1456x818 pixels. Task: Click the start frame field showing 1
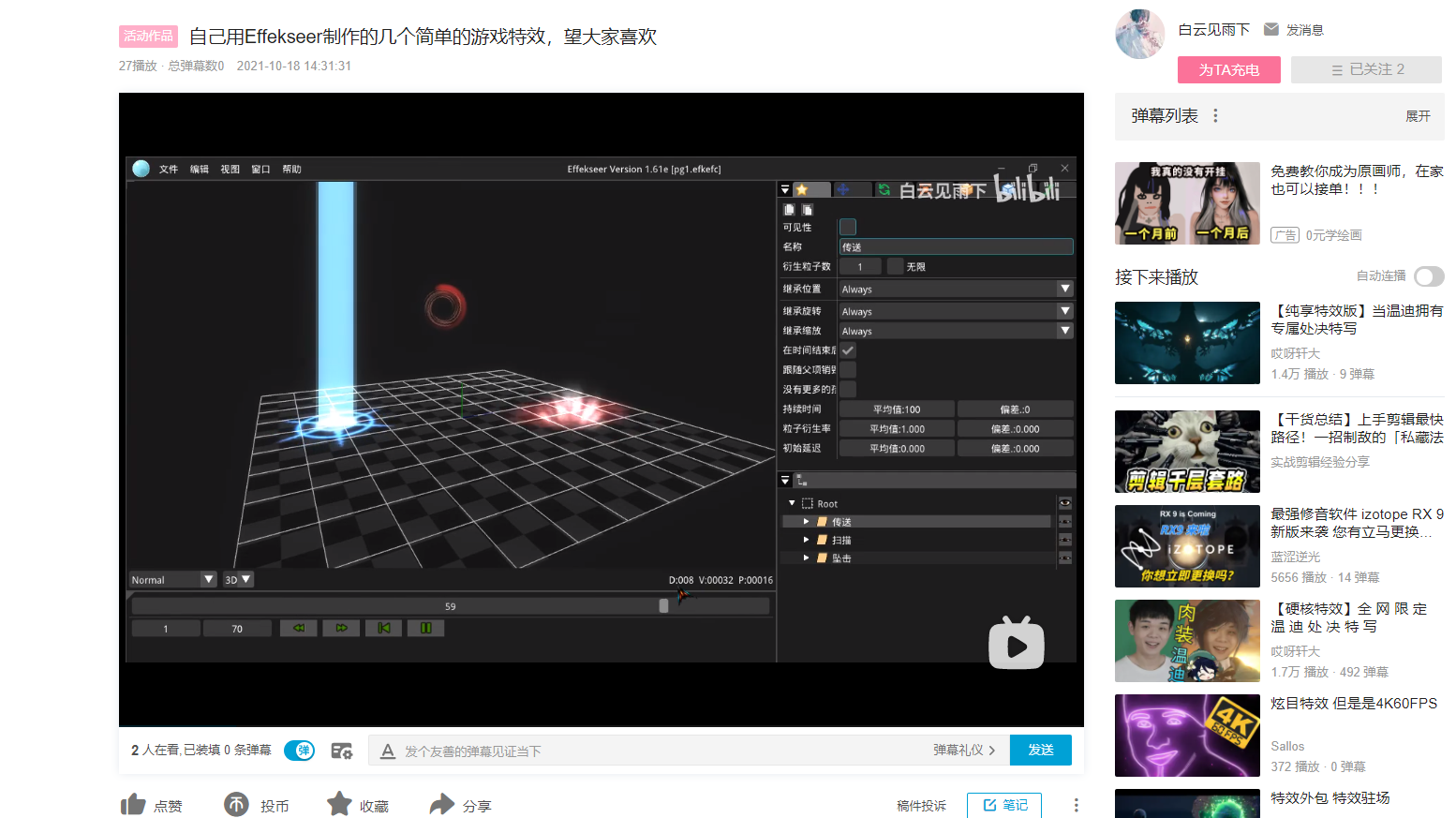166,629
